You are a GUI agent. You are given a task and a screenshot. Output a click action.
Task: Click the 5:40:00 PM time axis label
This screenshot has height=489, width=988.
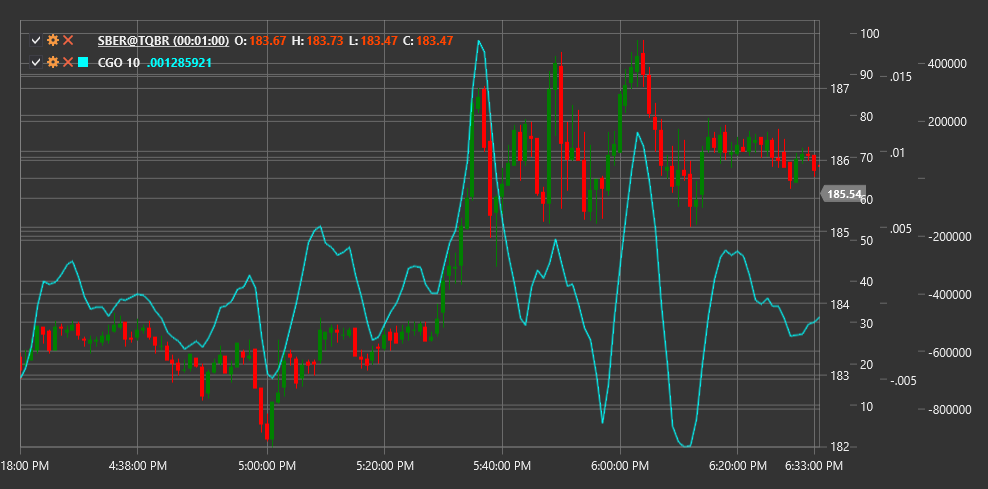point(502,467)
